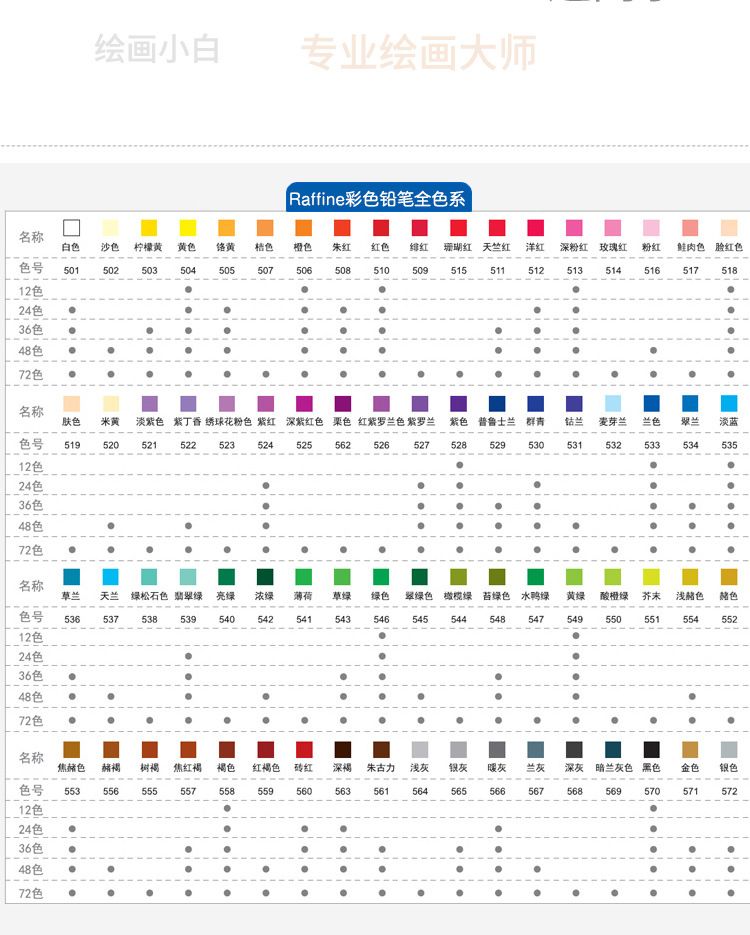750x935 pixels.
Task: Click the color name label '水鸭绿'
Action: [x=535, y=596]
